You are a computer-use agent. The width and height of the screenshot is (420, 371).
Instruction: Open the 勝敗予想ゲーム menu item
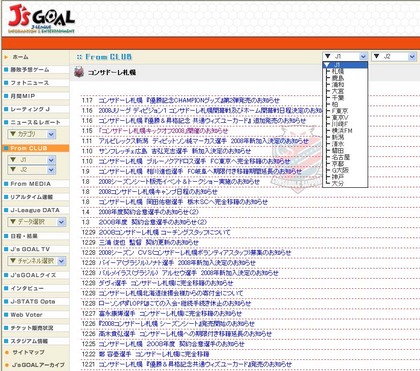pyautogui.click(x=30, y=70)
